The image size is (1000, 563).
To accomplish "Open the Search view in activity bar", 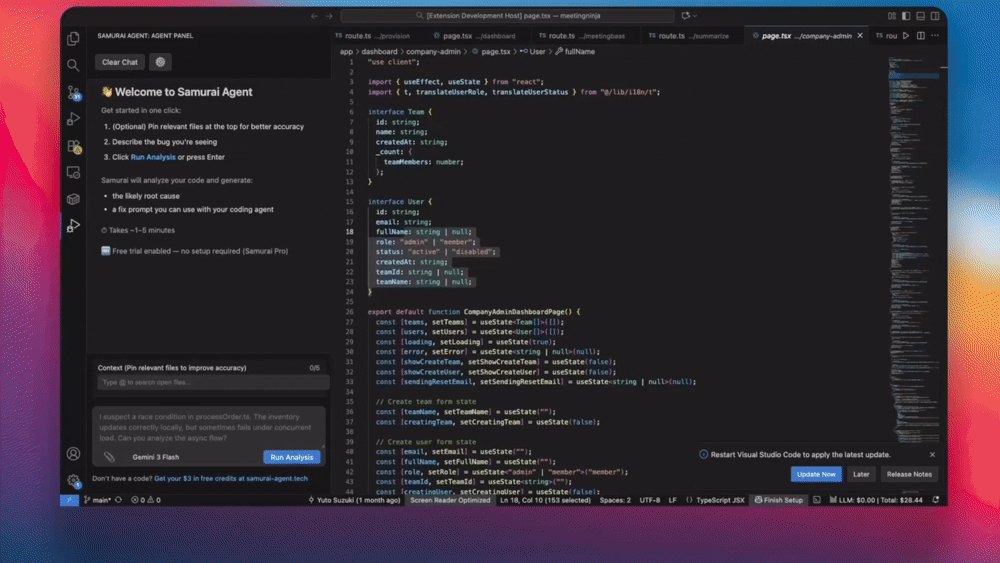I will pyautogui.click(x=73, y=65).
